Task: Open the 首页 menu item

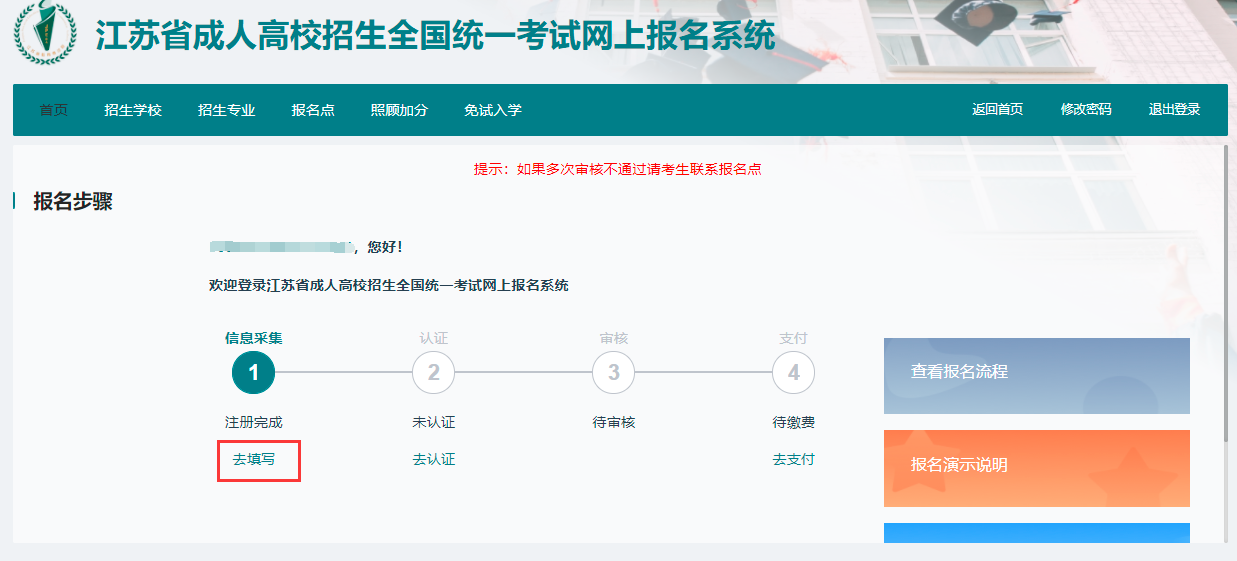Action: (54, 110)
